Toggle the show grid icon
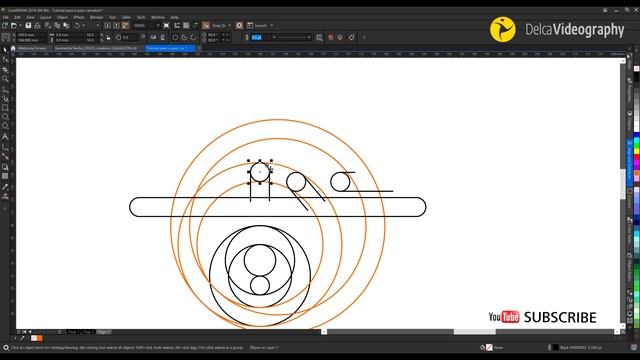 coord(186,25)
